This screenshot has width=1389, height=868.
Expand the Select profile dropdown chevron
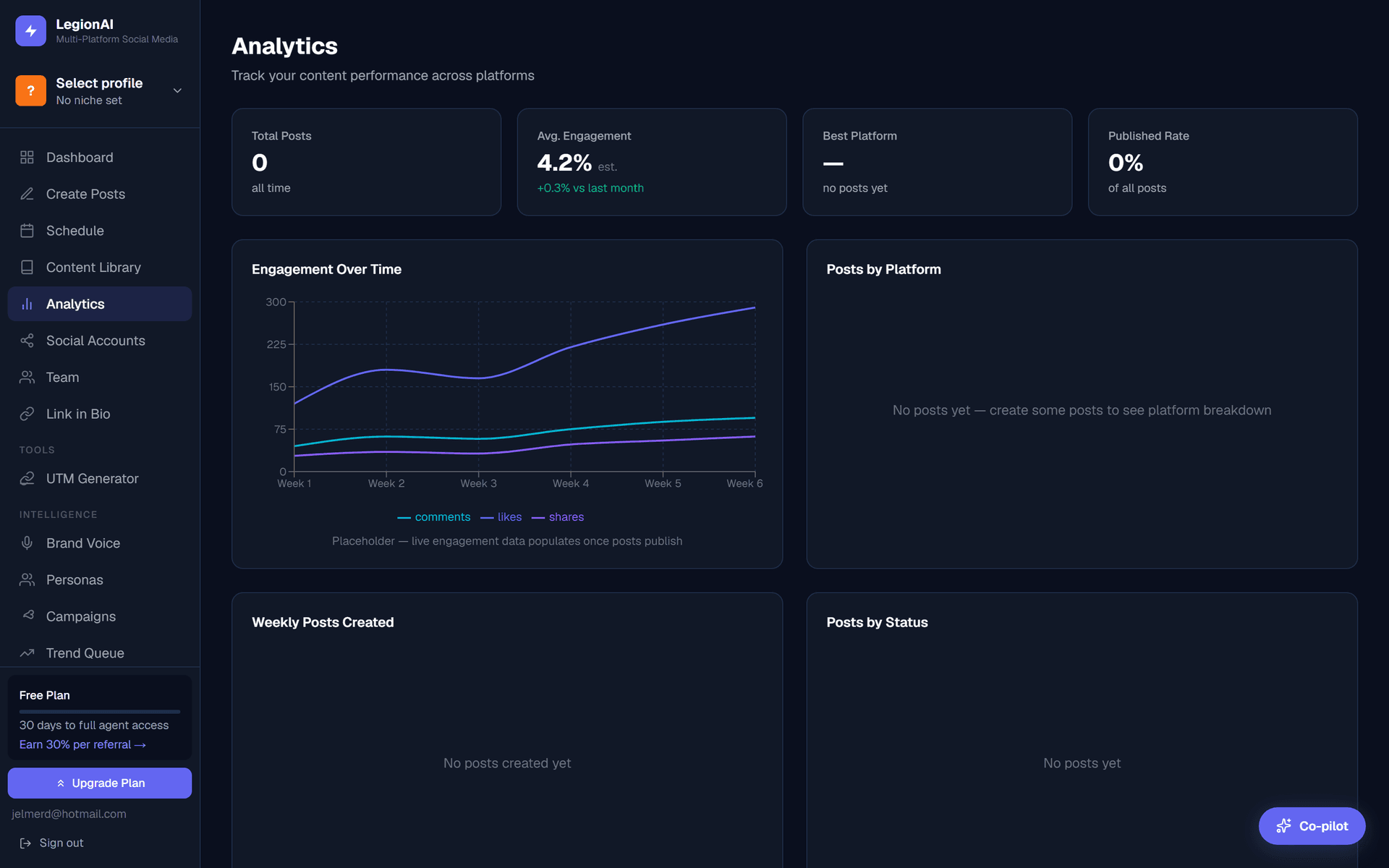(177, 90)
